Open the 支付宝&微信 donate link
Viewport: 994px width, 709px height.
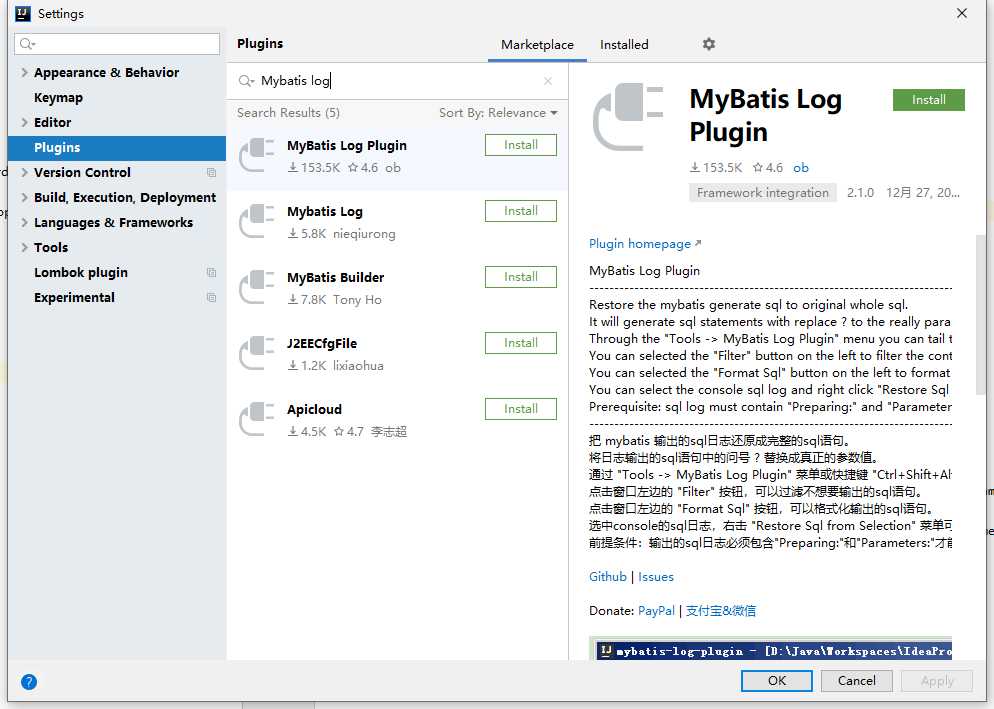click(721, 611)
